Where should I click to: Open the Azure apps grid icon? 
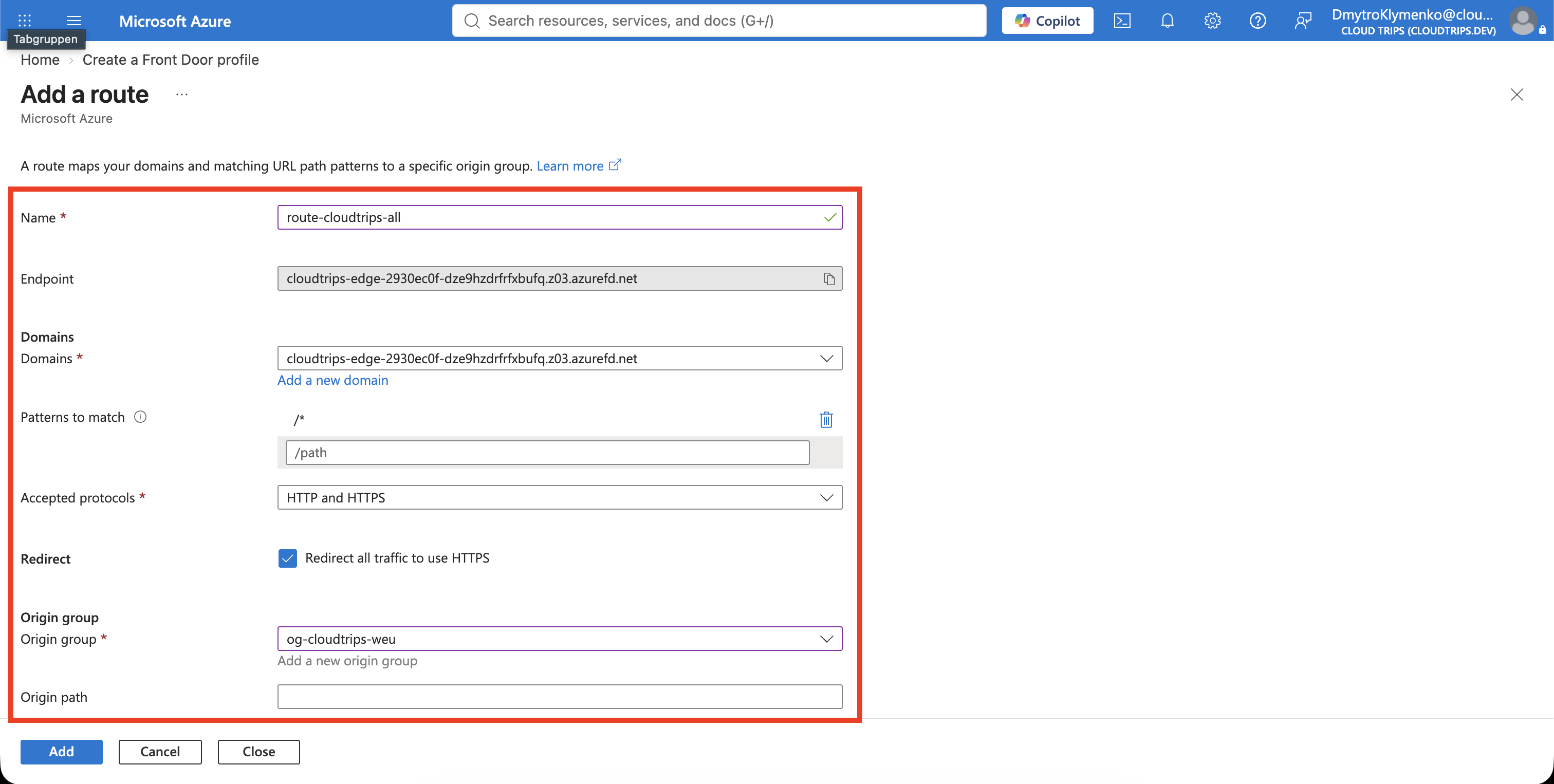pos(25,21)
